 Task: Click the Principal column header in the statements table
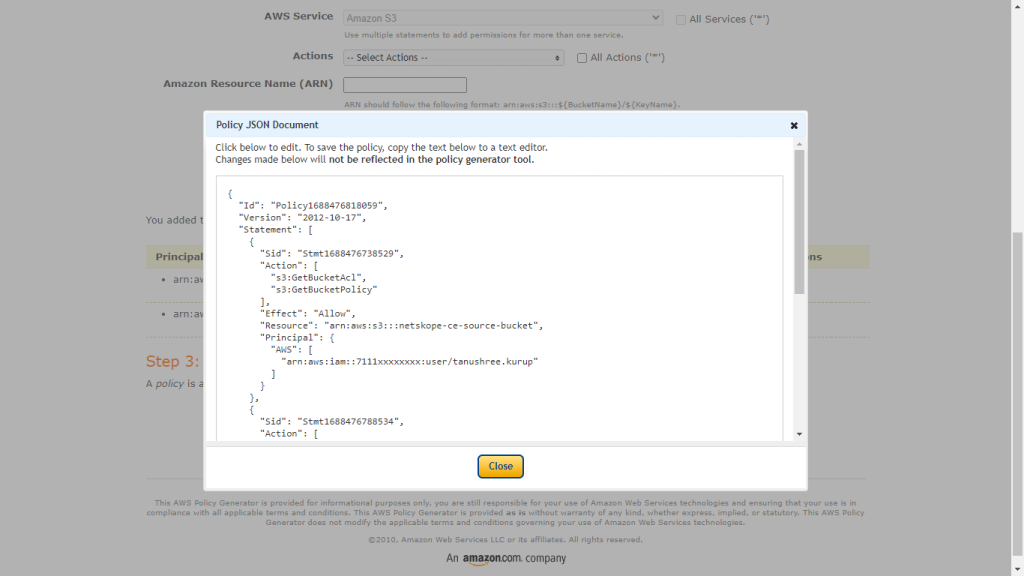179,257
